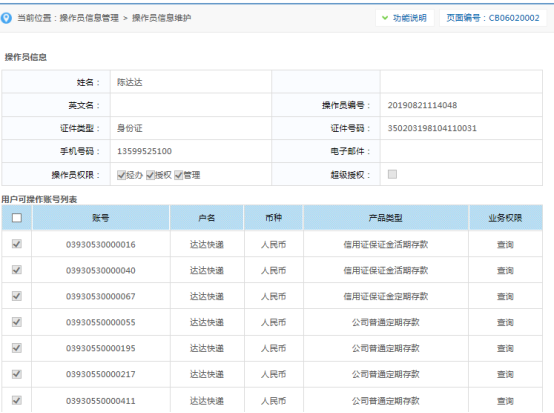Click the 页面编号 CB06020002 label
This screenshot has width=554, height=413.
[x=493, y=18]
